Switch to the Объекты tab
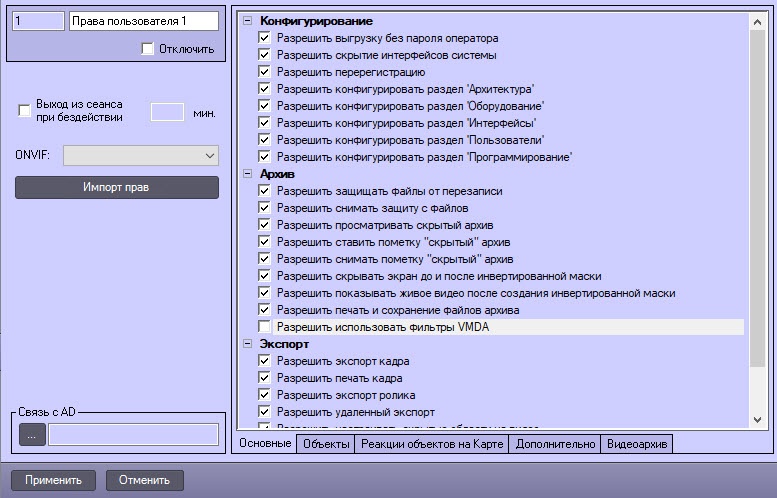 [326, 444]
